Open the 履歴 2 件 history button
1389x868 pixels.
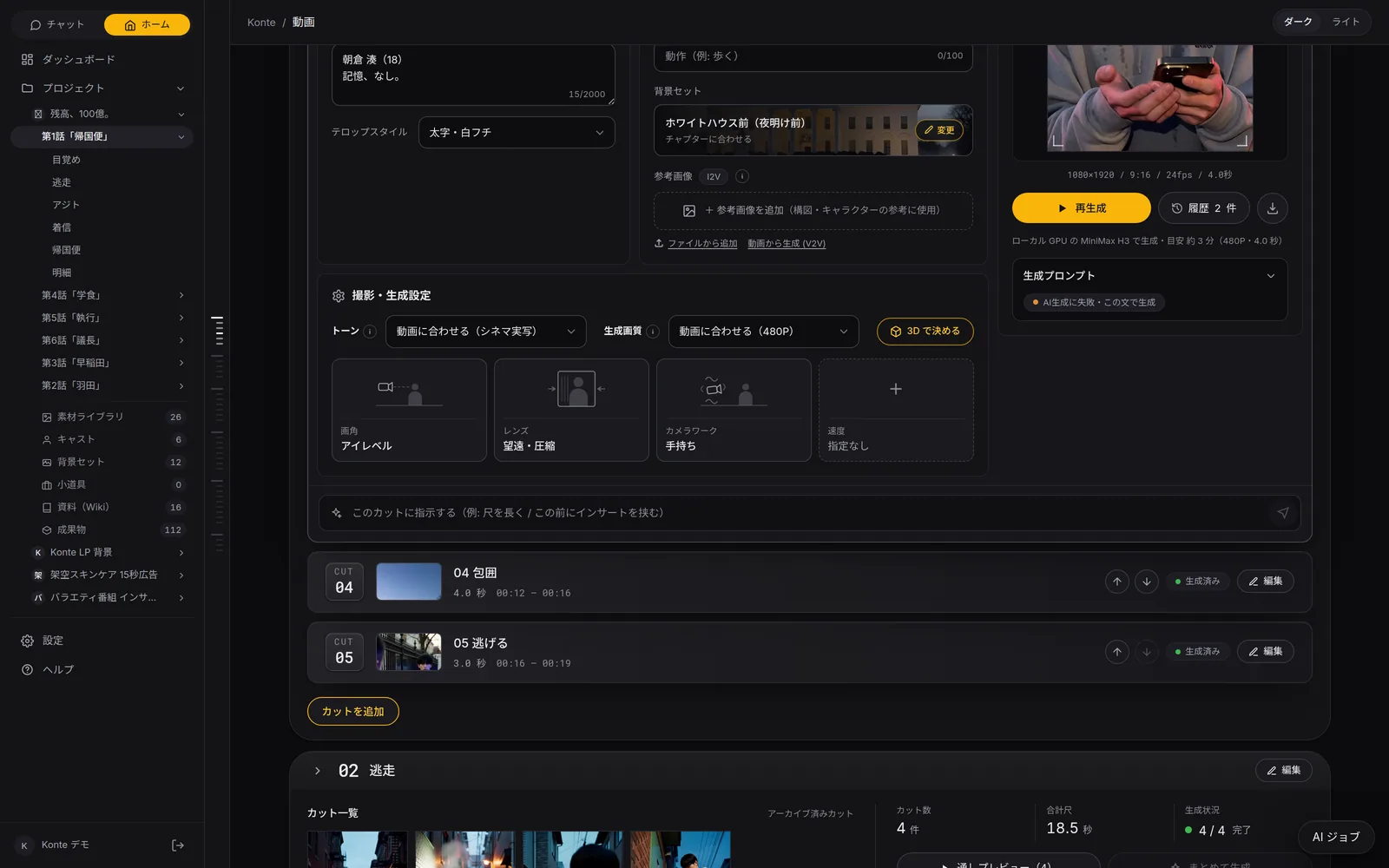click(x=1203, y=208)
